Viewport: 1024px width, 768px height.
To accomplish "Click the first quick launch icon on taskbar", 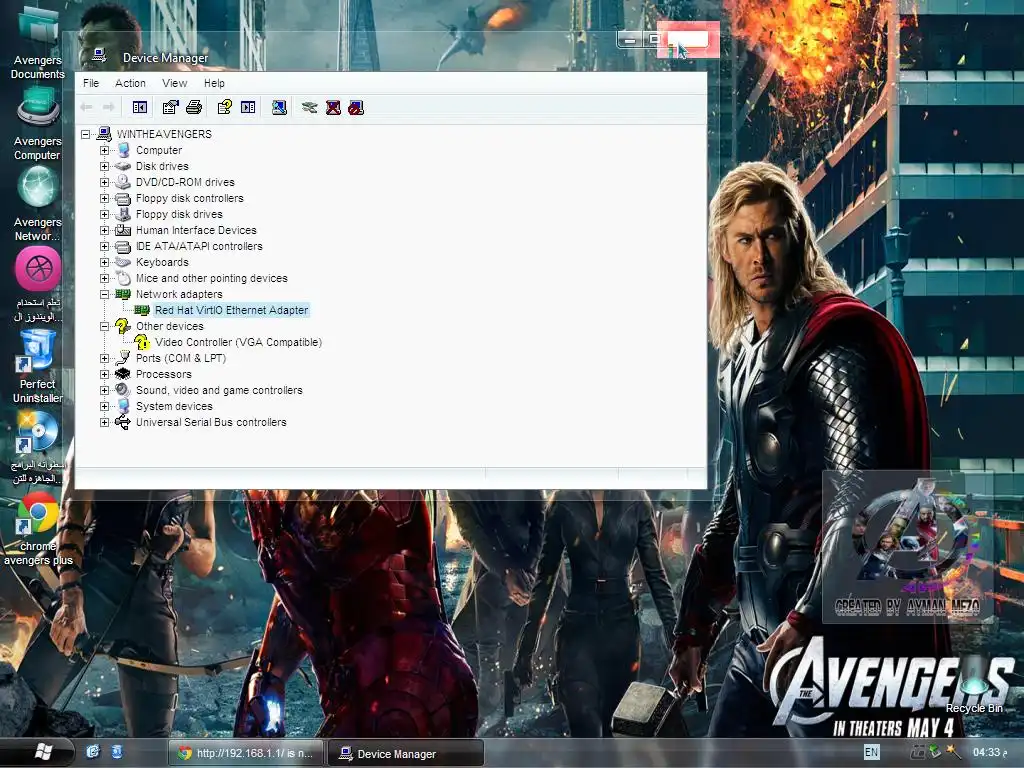I will 93,752.
